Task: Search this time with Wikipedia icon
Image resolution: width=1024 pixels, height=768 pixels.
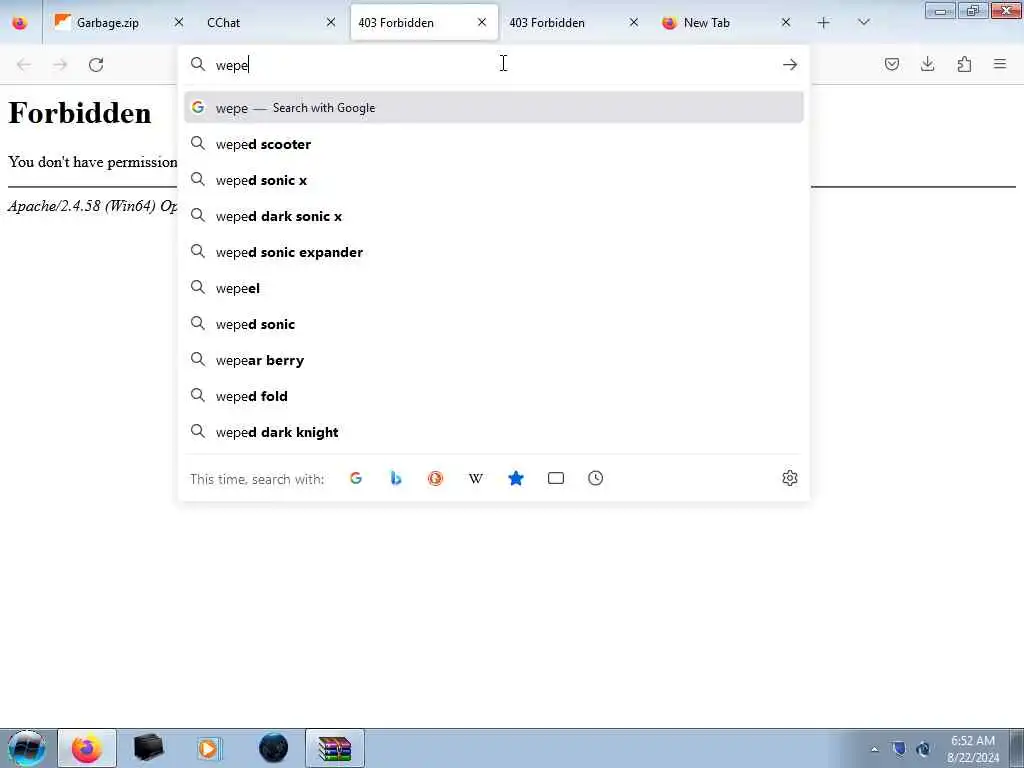Action: point(475,478)
